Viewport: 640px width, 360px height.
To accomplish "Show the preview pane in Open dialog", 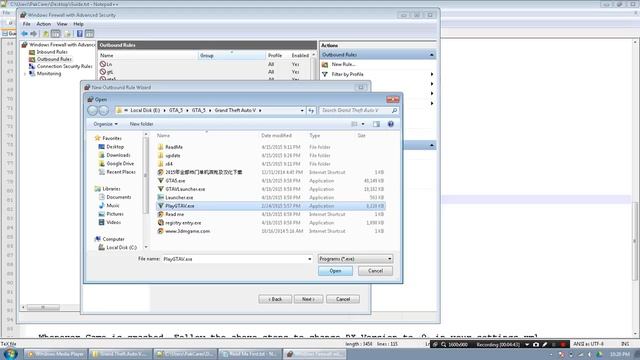I will [x=376, y=124].
